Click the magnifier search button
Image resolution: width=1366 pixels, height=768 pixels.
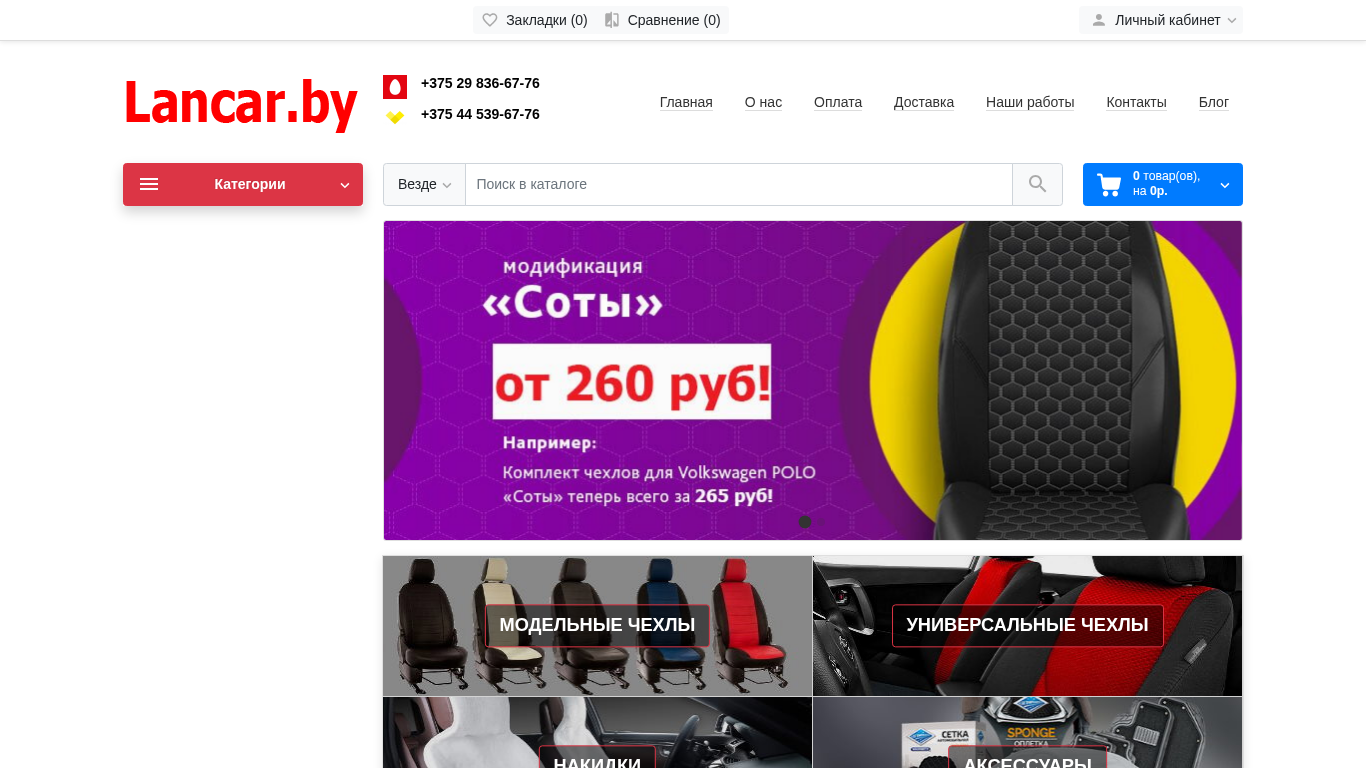[1037, 184]
